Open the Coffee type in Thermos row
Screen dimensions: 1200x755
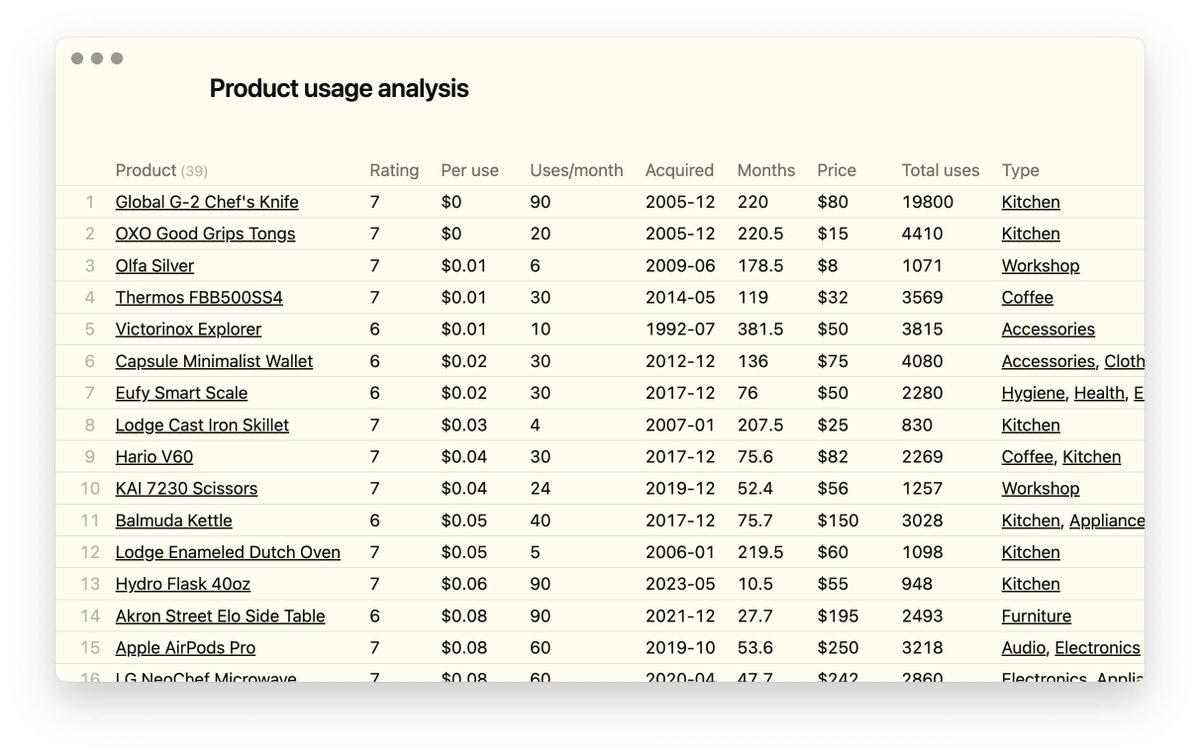coord(1028,298)
